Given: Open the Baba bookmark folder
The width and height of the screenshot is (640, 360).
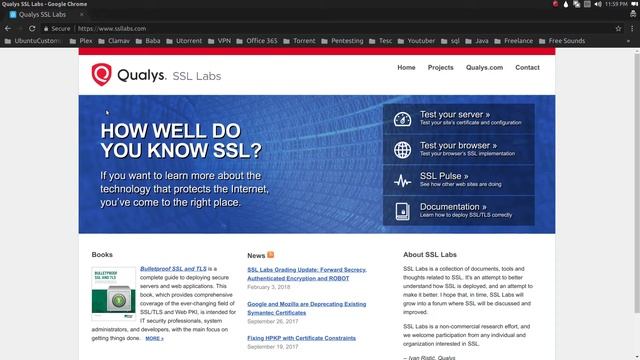Looking at the screenshot, I should [x=148, y=41].
